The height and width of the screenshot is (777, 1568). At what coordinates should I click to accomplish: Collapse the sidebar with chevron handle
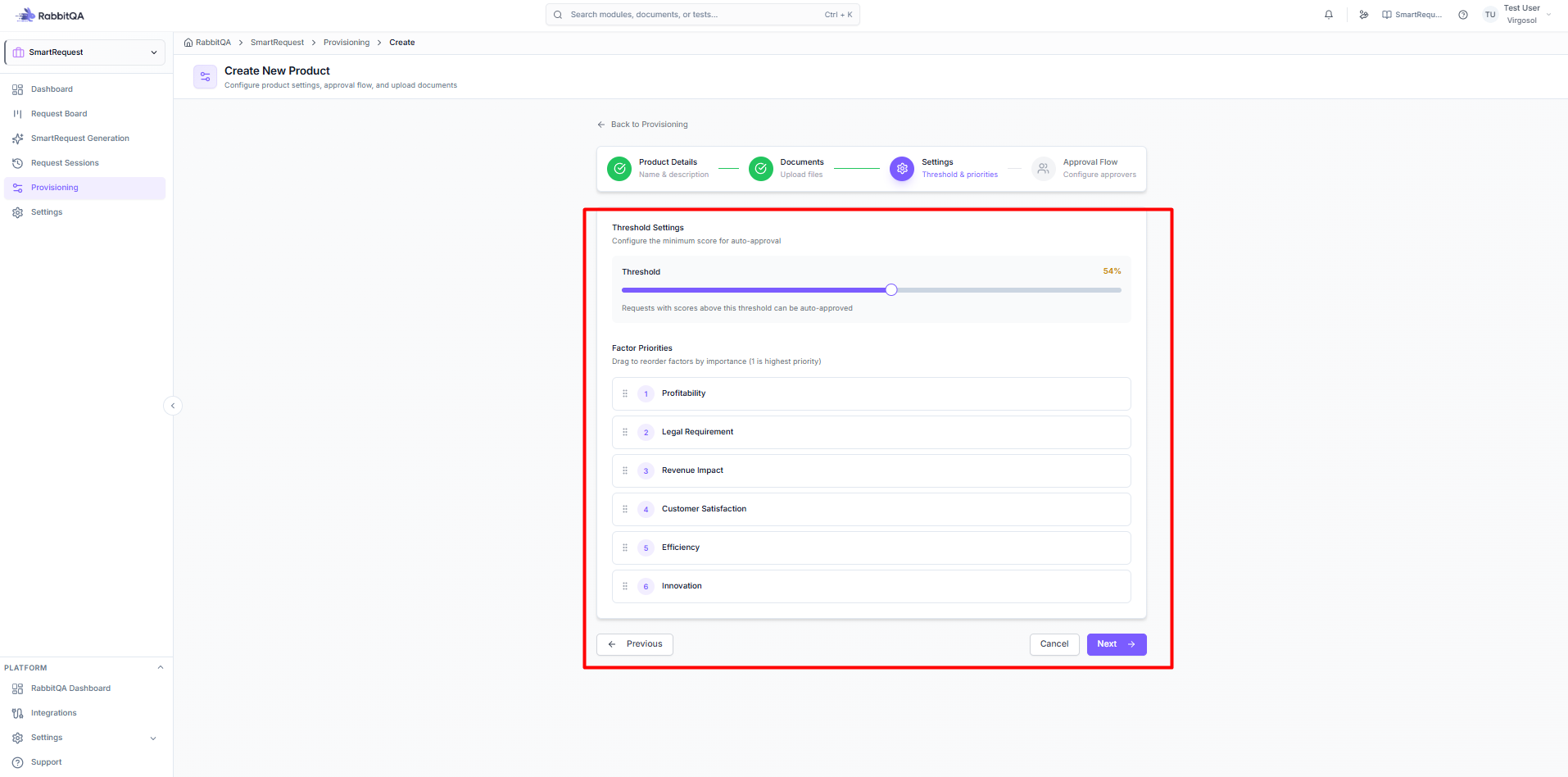pos(173,406)
